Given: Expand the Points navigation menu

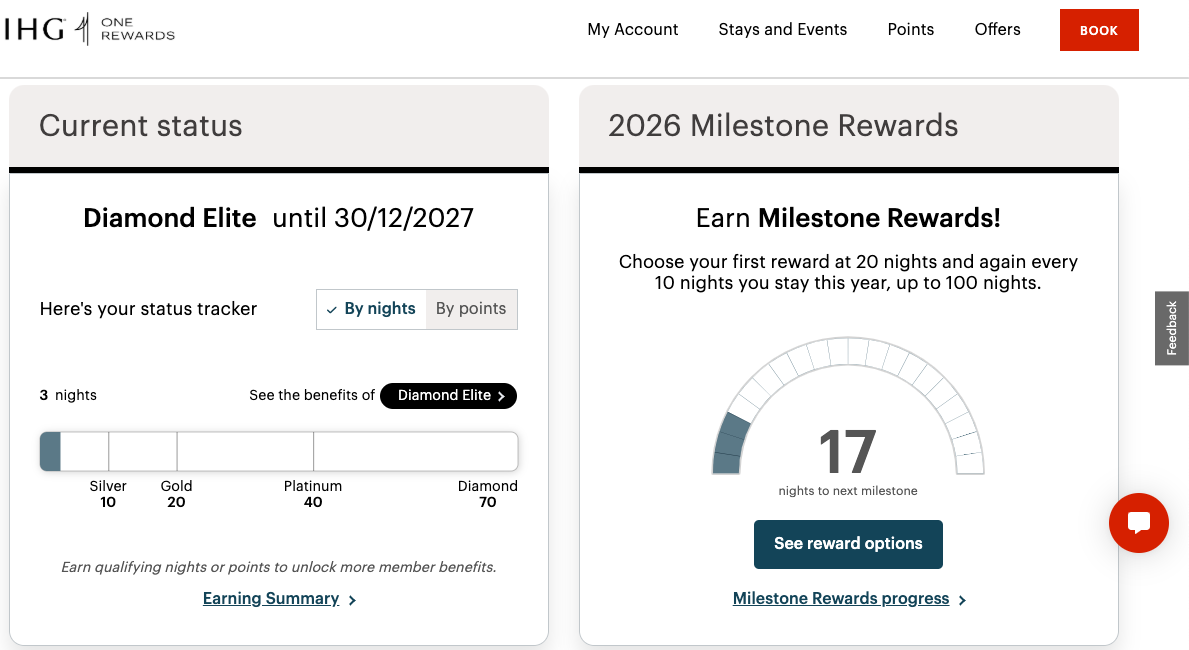Looking at the screenshot, I should (x=910, y=30).
